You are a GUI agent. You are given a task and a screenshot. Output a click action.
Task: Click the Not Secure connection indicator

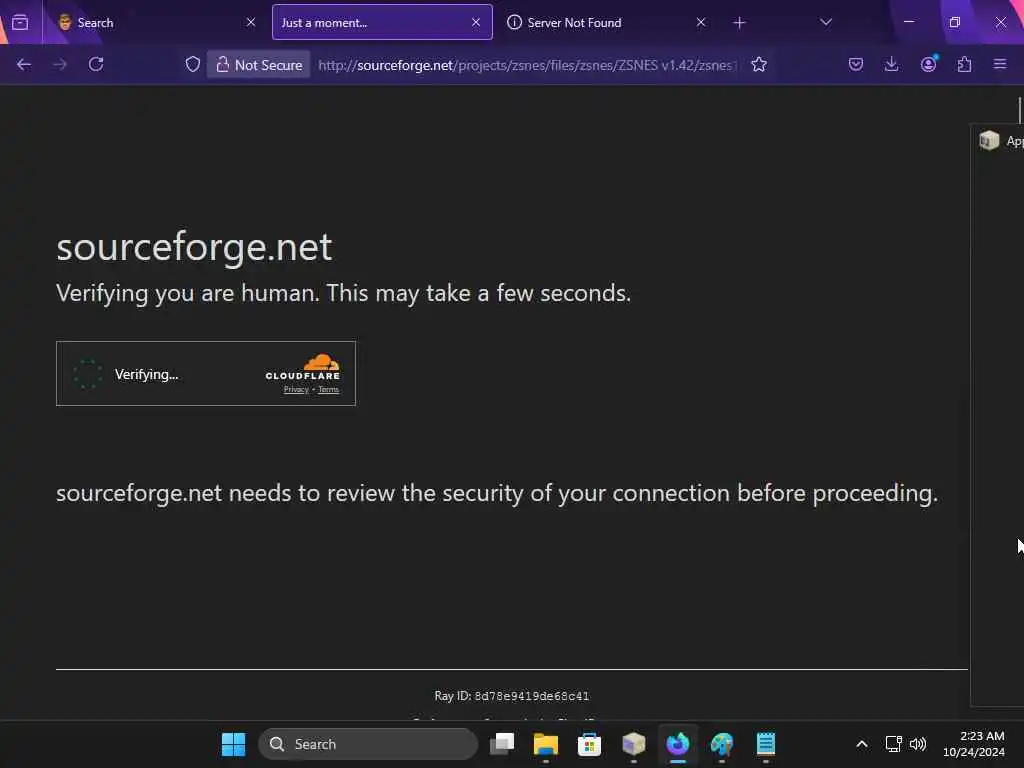259,65
